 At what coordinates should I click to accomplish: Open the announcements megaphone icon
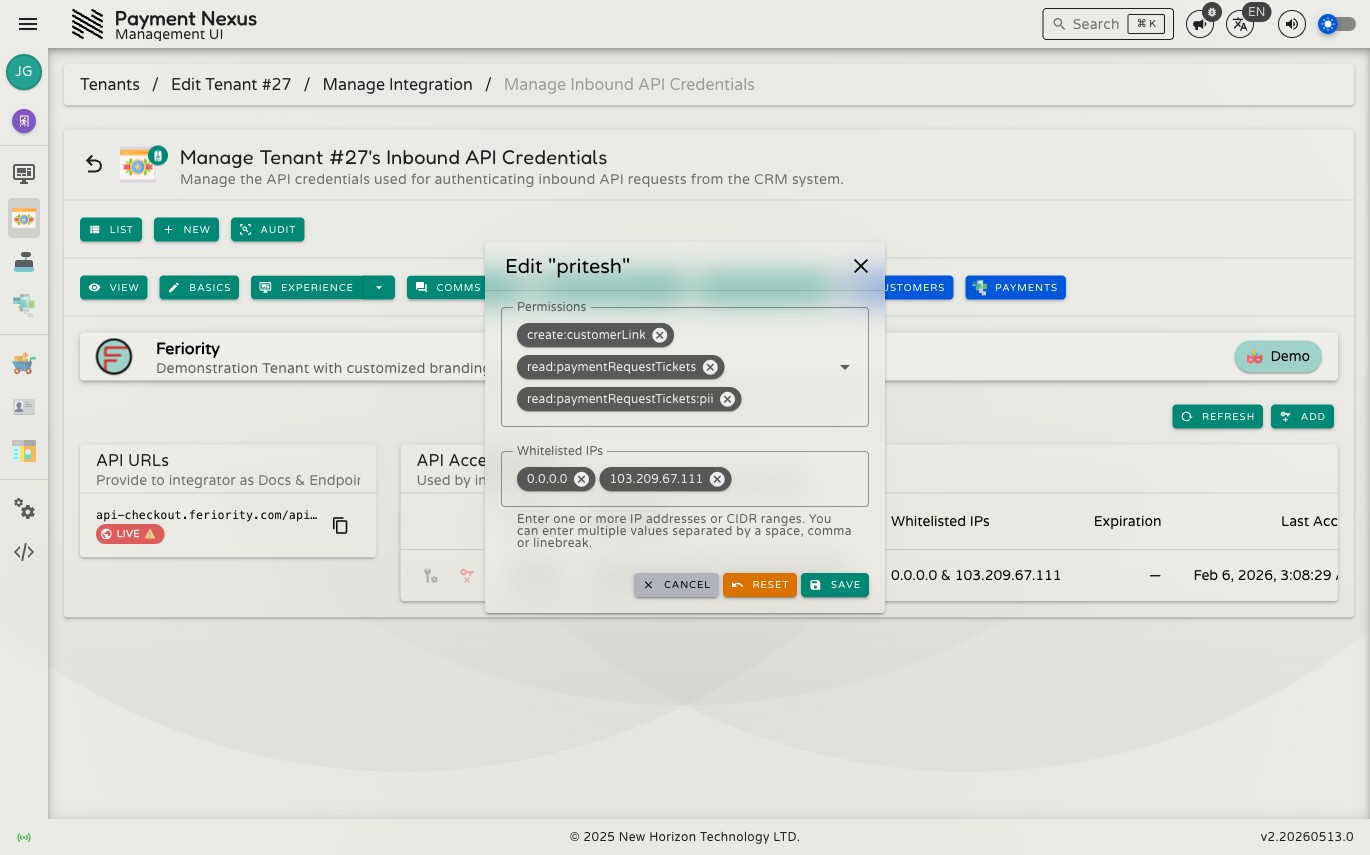click(1199, 24)
